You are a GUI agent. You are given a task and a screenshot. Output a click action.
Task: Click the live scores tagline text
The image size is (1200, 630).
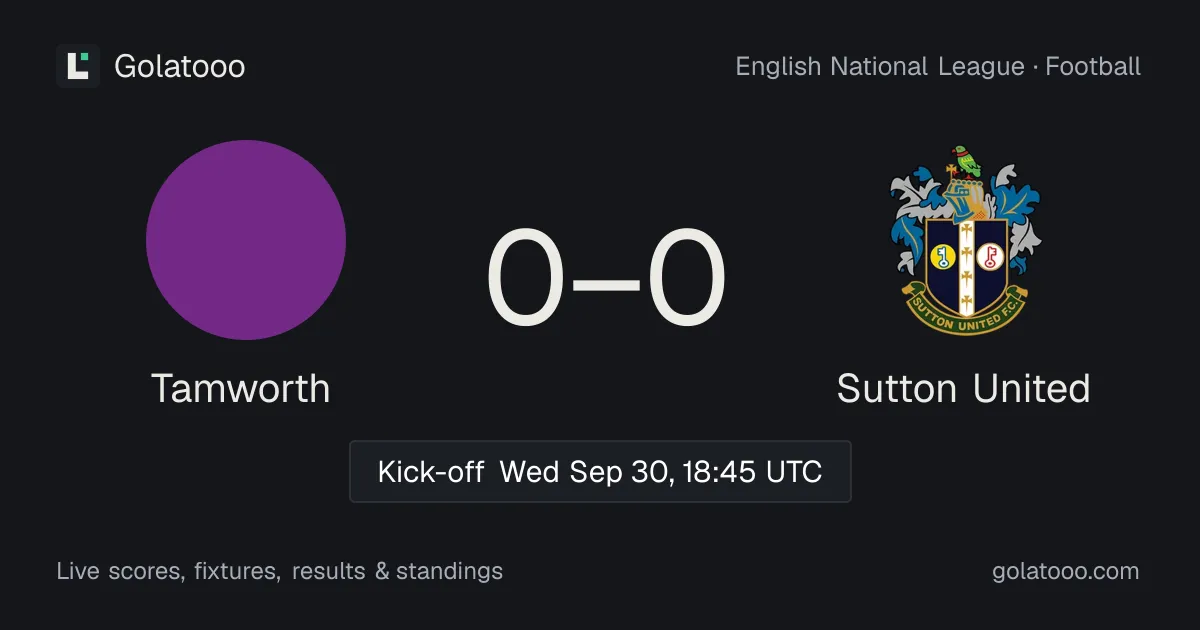(280, 572)
